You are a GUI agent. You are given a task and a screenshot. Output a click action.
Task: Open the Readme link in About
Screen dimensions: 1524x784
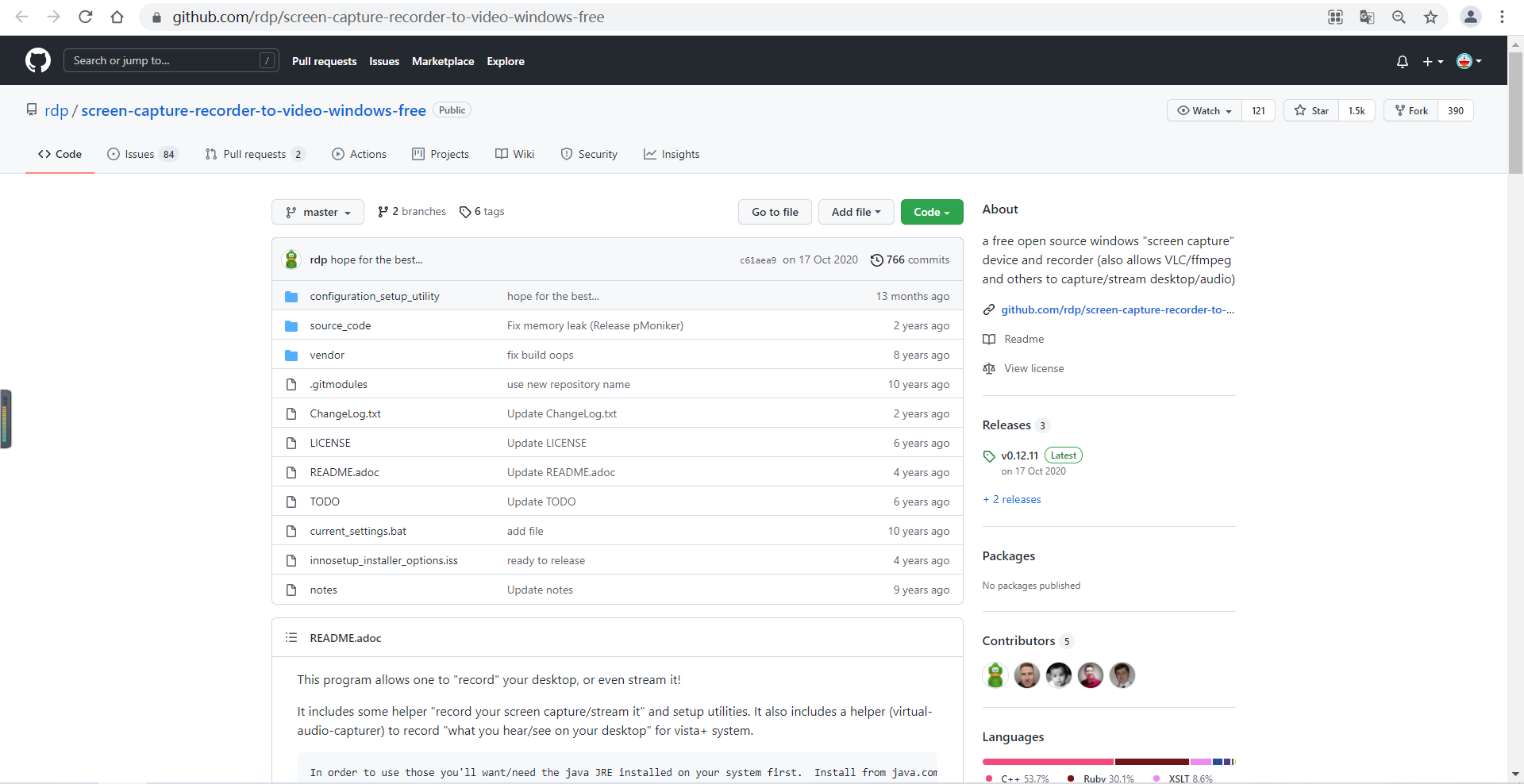point(1024,339)
